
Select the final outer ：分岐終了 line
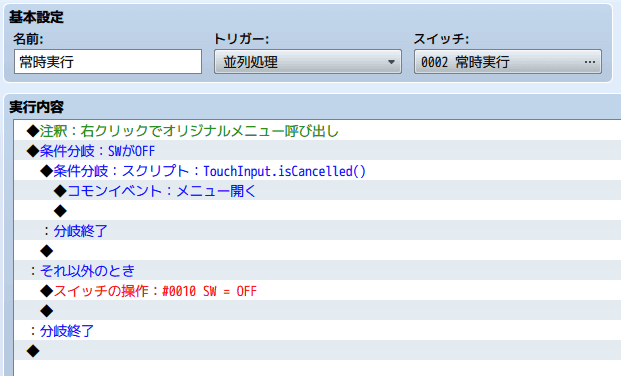pos(318,330)
